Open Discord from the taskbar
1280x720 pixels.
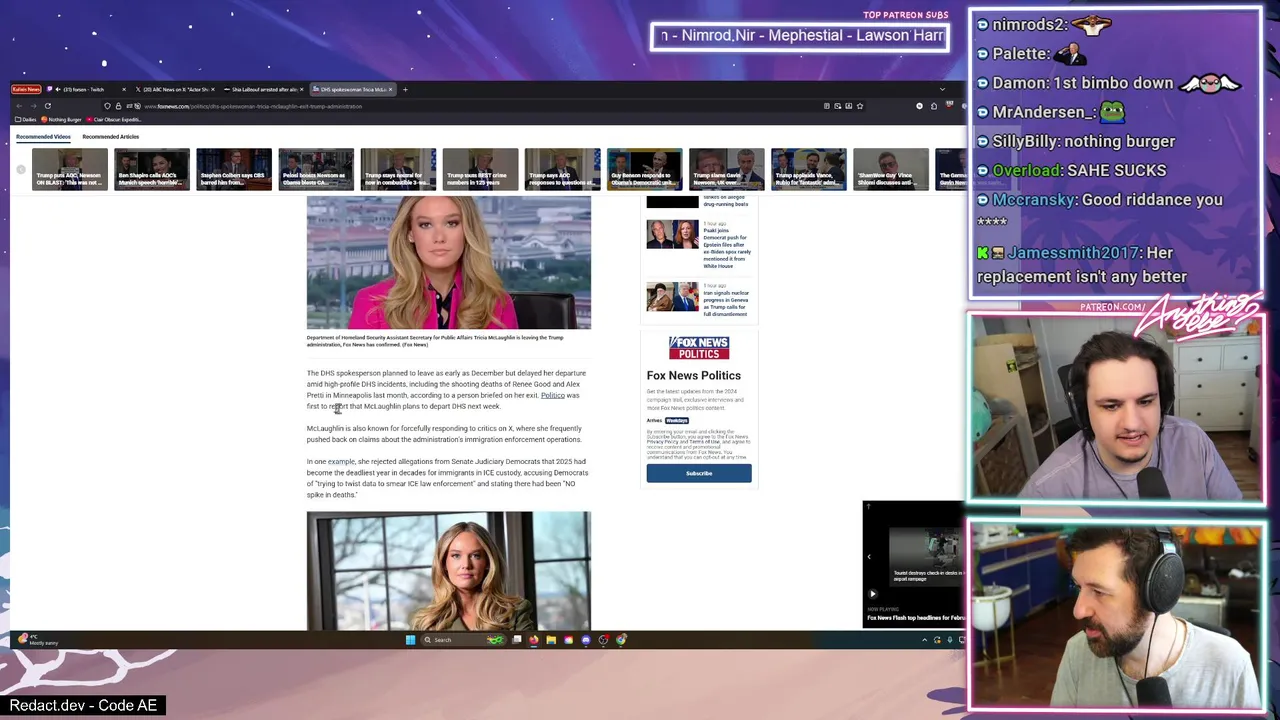point(586,640)
